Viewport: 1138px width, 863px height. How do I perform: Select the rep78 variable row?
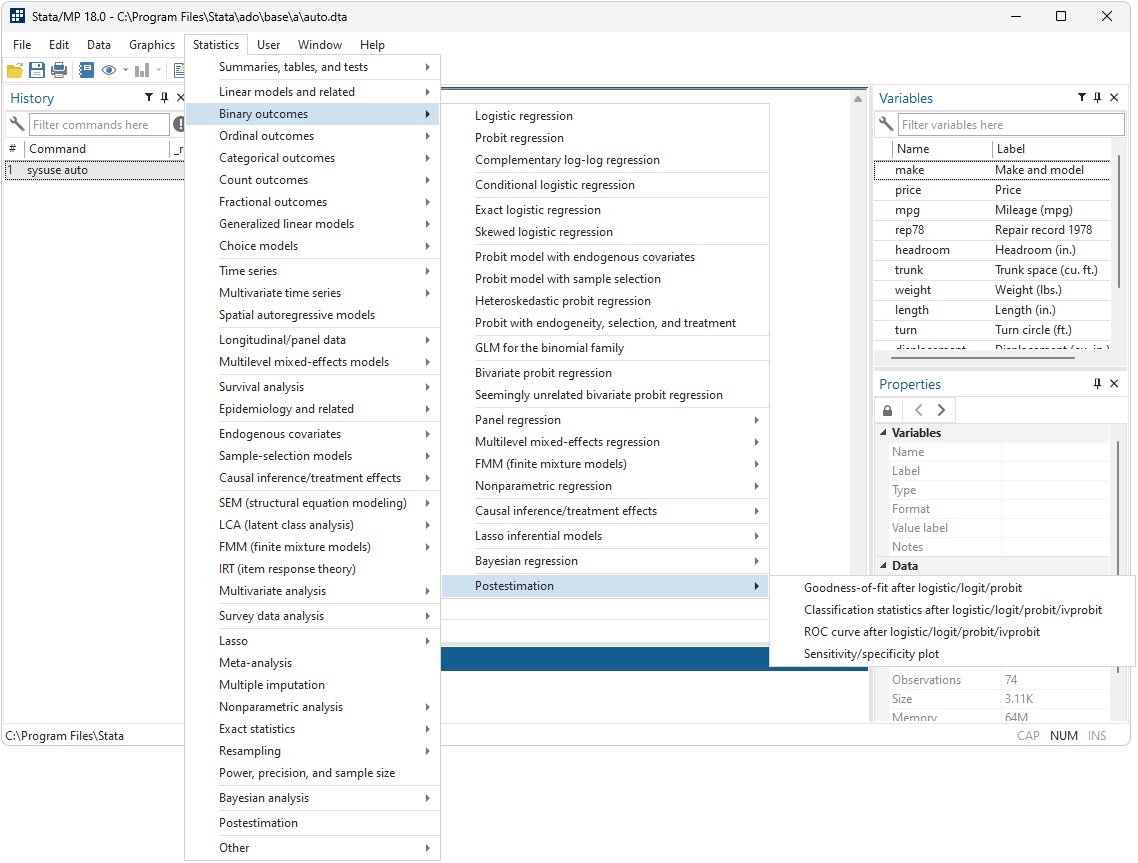(992, 229)
